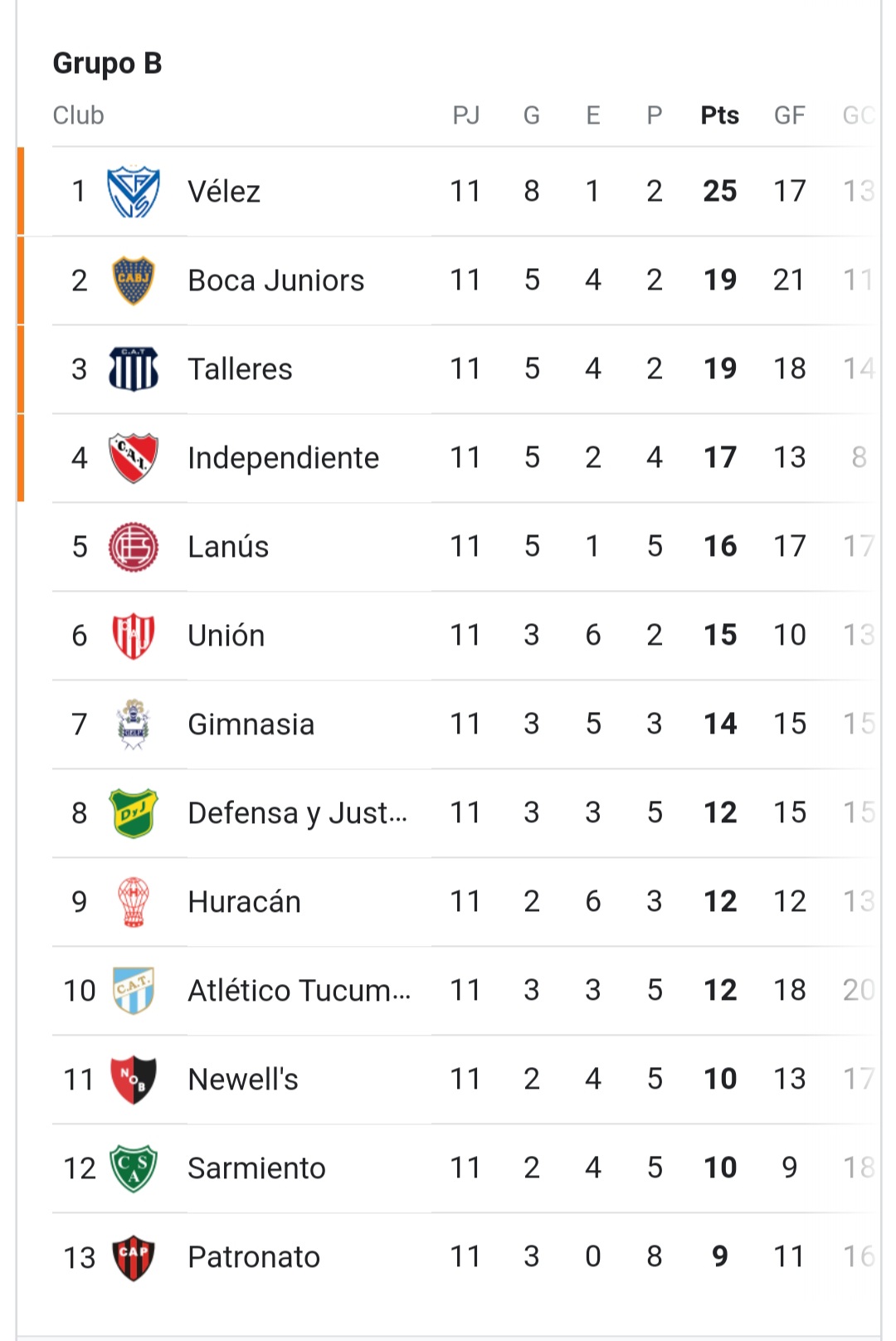Image resolution: width=896 pixels, height=1341 pixels.
Task: Tap the Patronato crest icon
Action: tap(134, 1257)
